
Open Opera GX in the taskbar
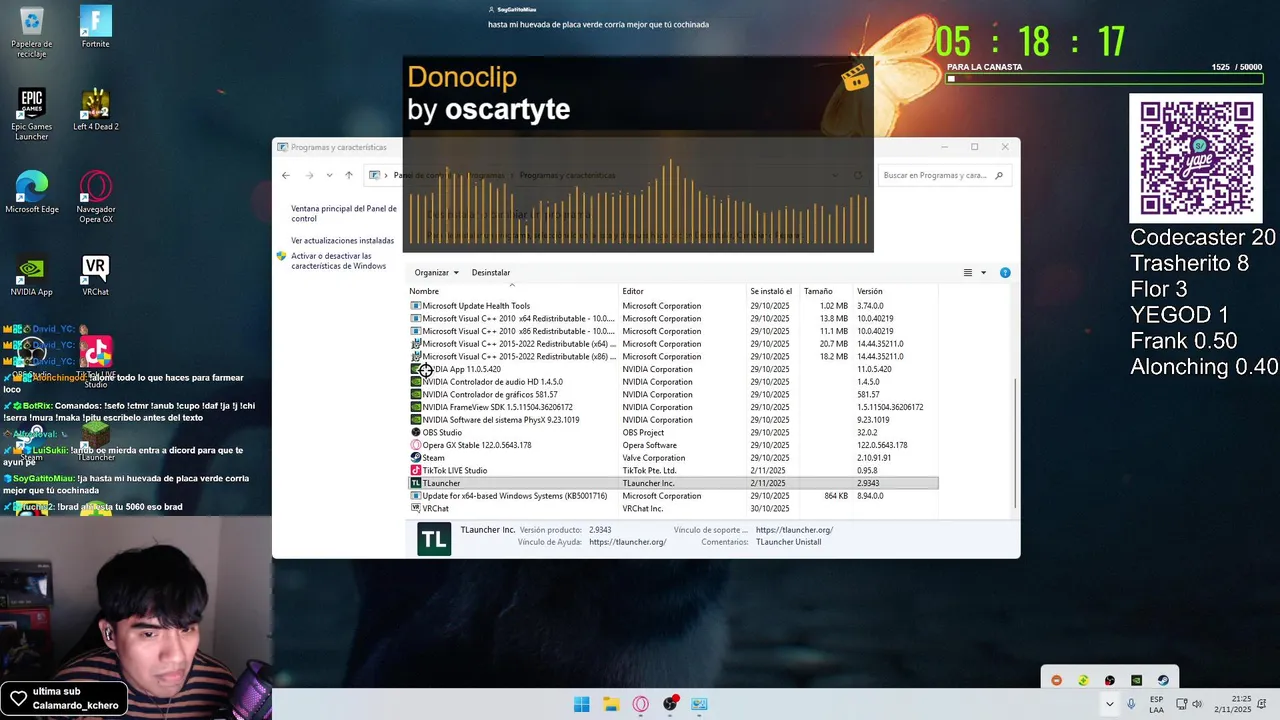point(640,704)
